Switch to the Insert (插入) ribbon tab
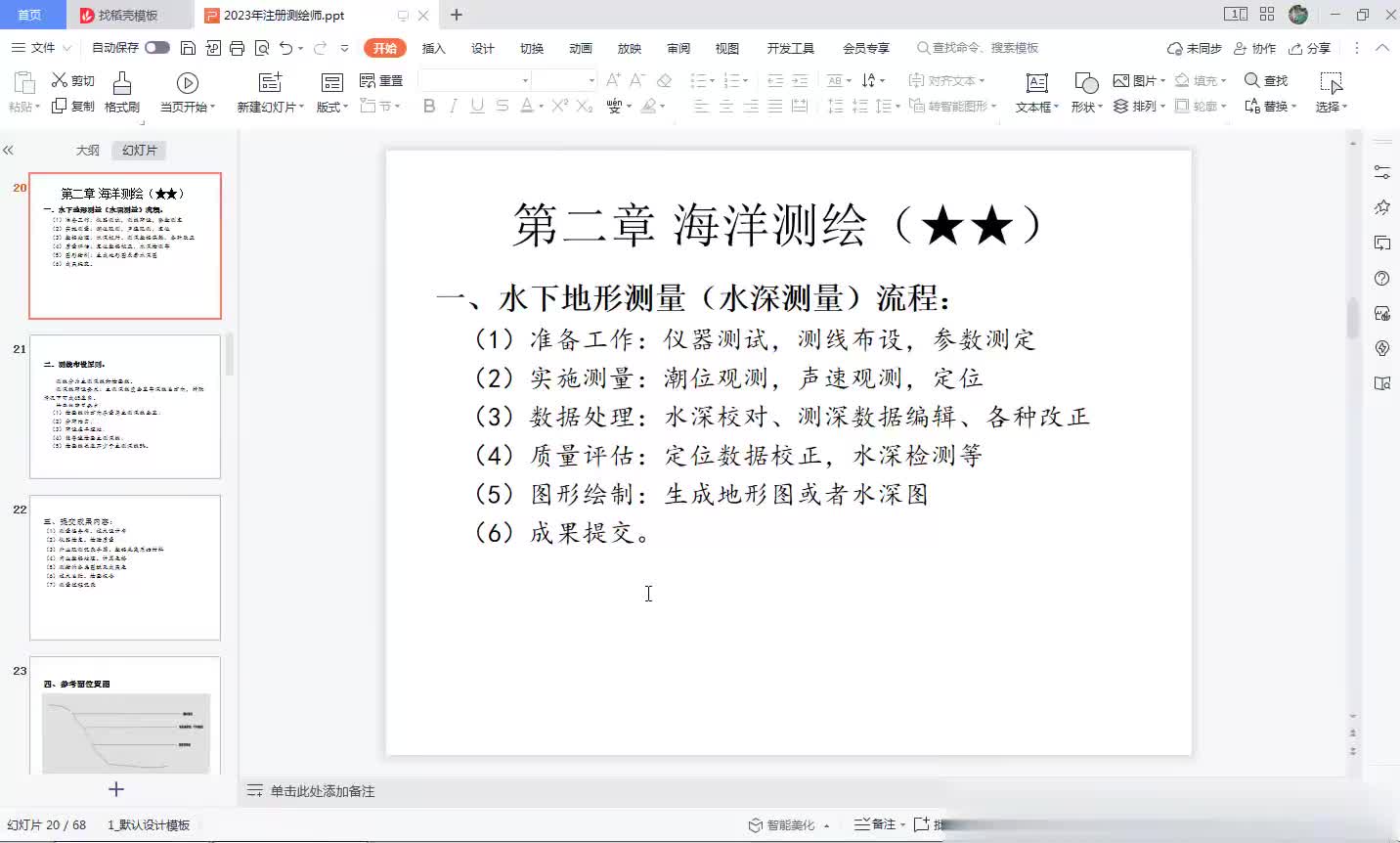 point(433,48)
